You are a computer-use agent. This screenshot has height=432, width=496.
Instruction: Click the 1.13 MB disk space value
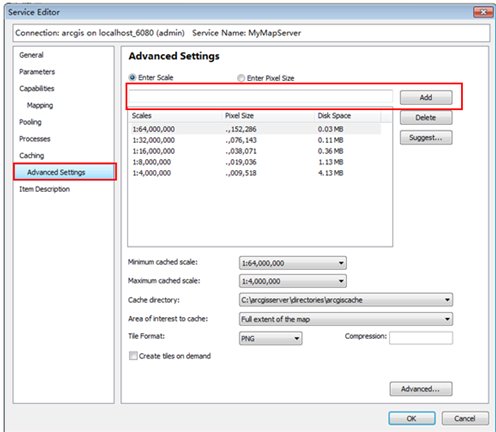pos(330,162)
